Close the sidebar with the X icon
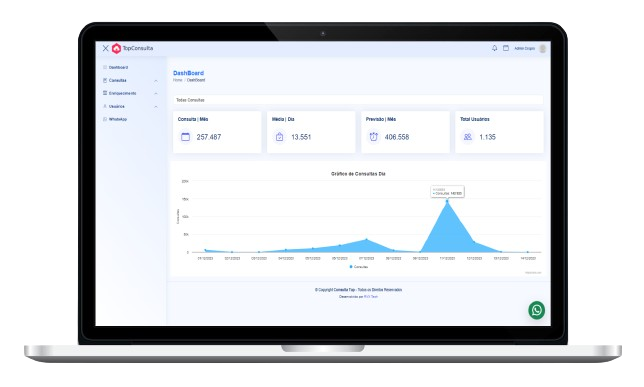The image size is (644, 387). [106, 48]
